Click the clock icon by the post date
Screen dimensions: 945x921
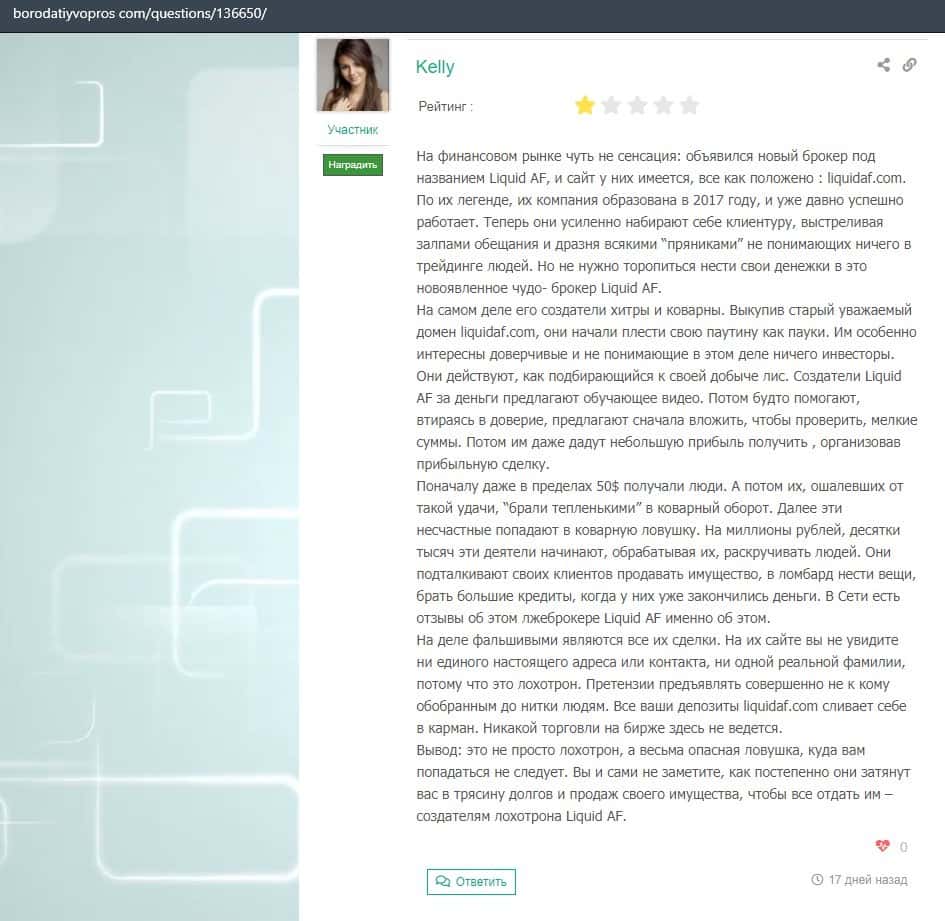(x=817, y=879)
